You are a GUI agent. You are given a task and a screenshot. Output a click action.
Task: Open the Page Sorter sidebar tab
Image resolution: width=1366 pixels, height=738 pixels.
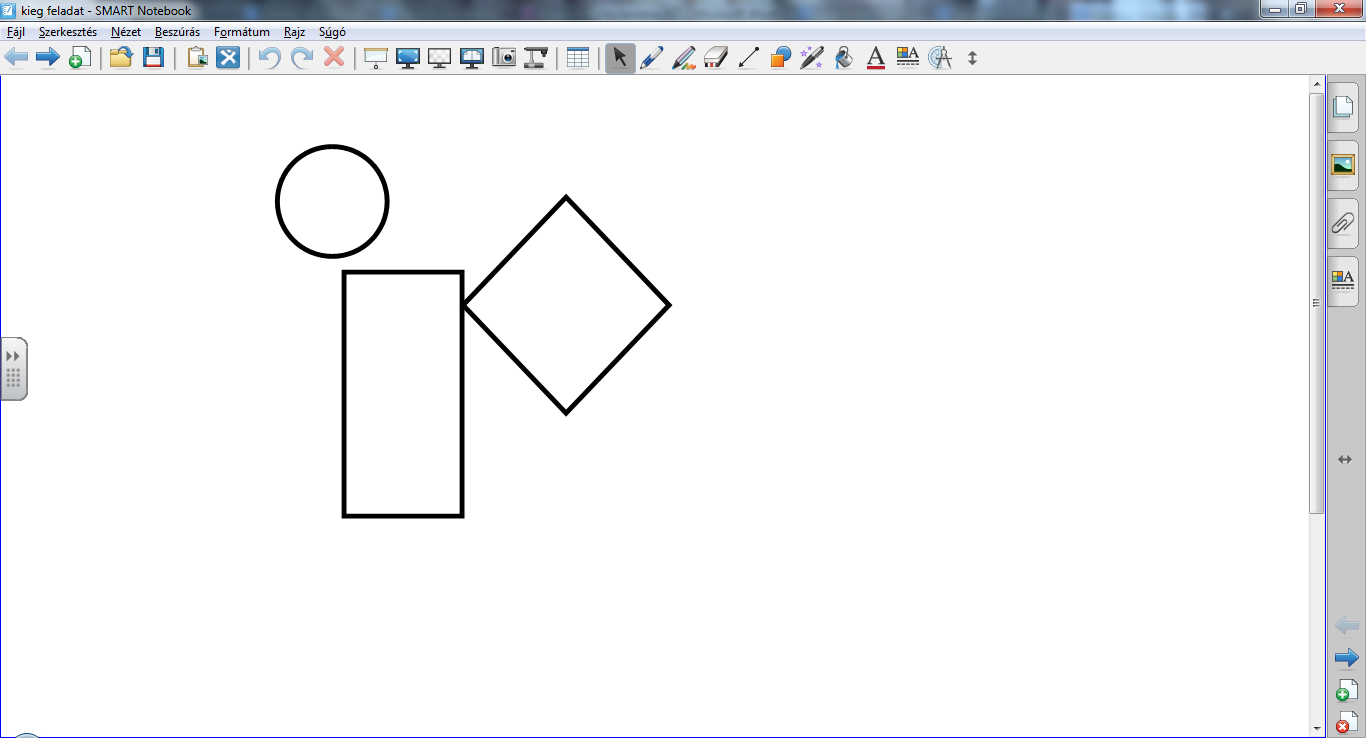coord(1343,107)
